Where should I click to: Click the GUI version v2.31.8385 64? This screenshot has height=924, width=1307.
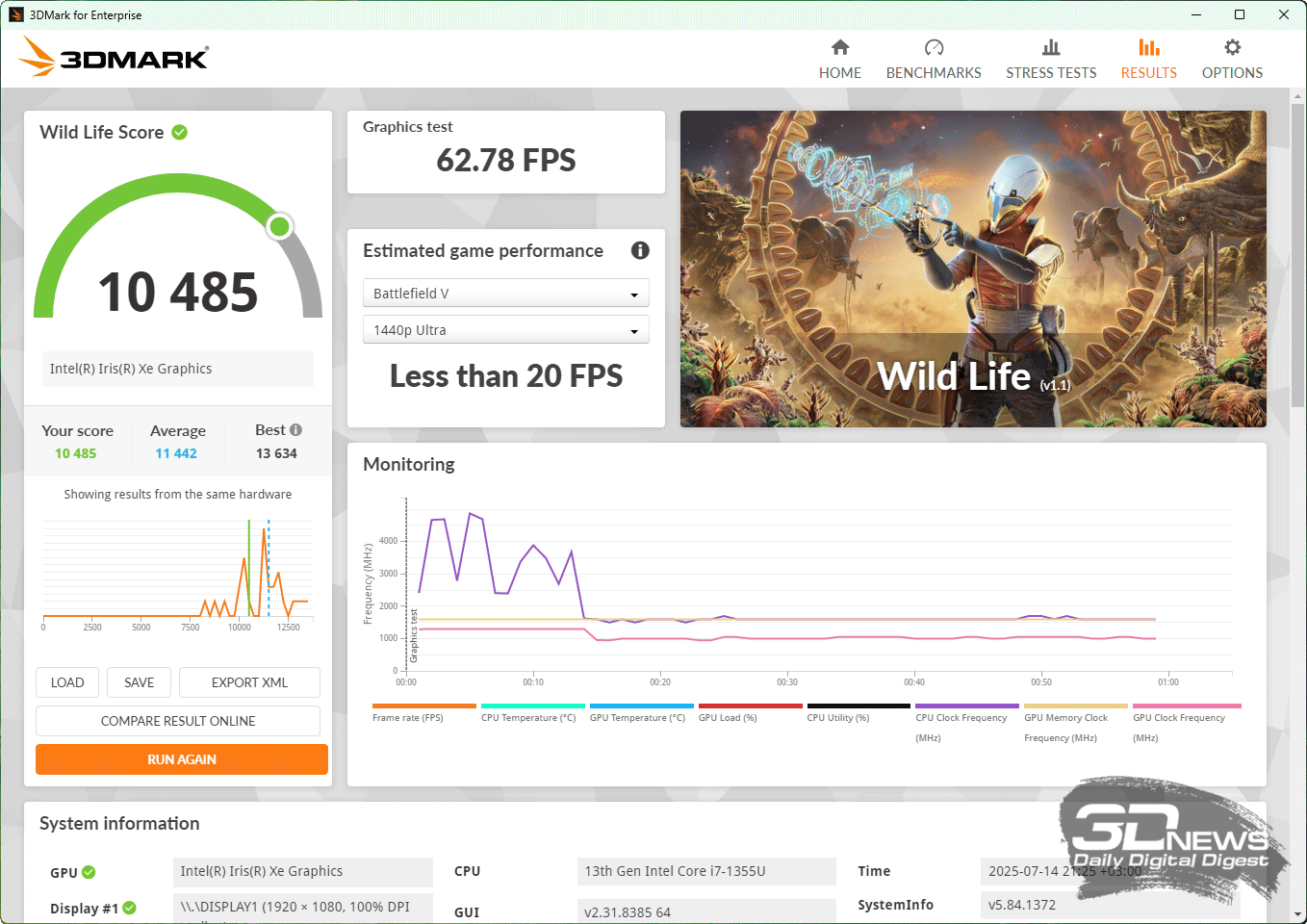click(706, 911)
